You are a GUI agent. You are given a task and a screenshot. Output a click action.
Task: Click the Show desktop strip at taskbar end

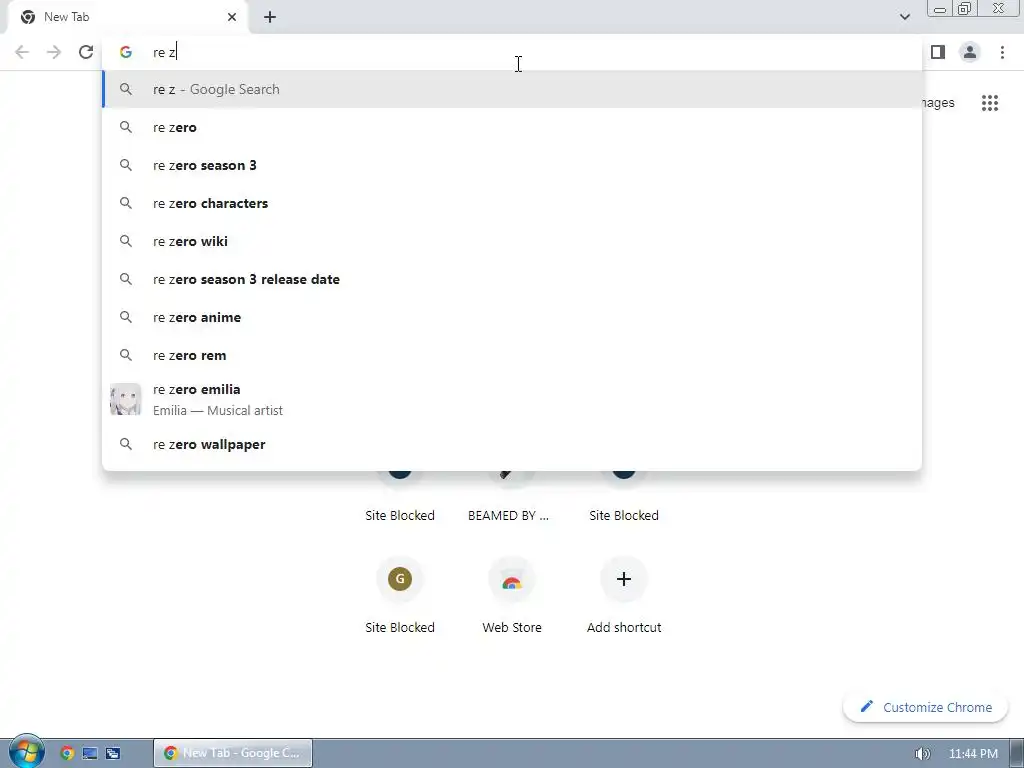1016,753
